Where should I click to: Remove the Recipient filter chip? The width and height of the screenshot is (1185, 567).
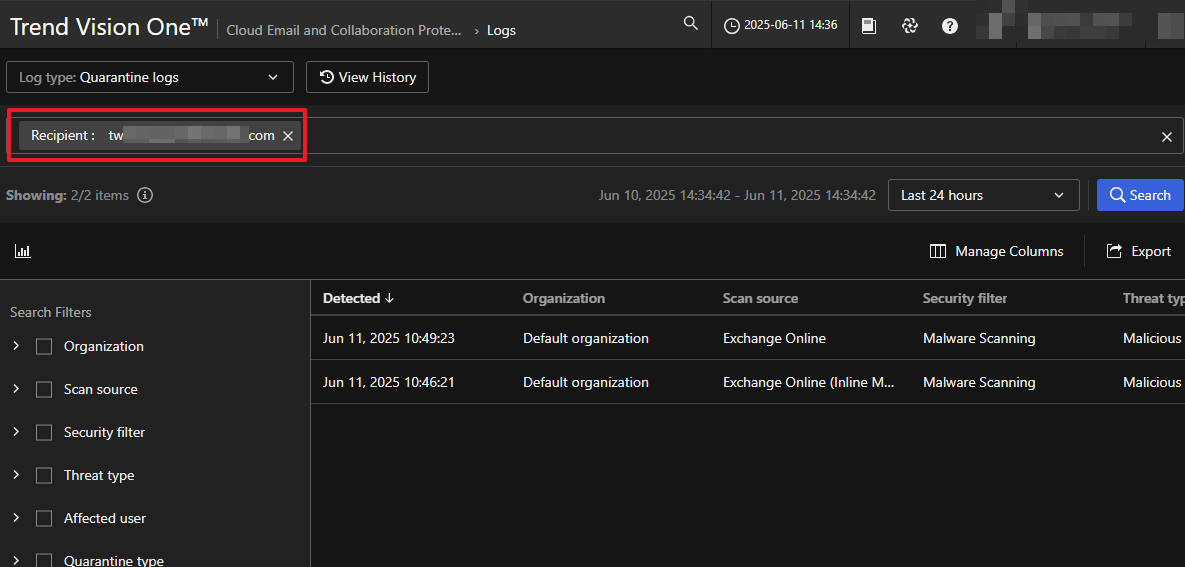click(288, 136)
